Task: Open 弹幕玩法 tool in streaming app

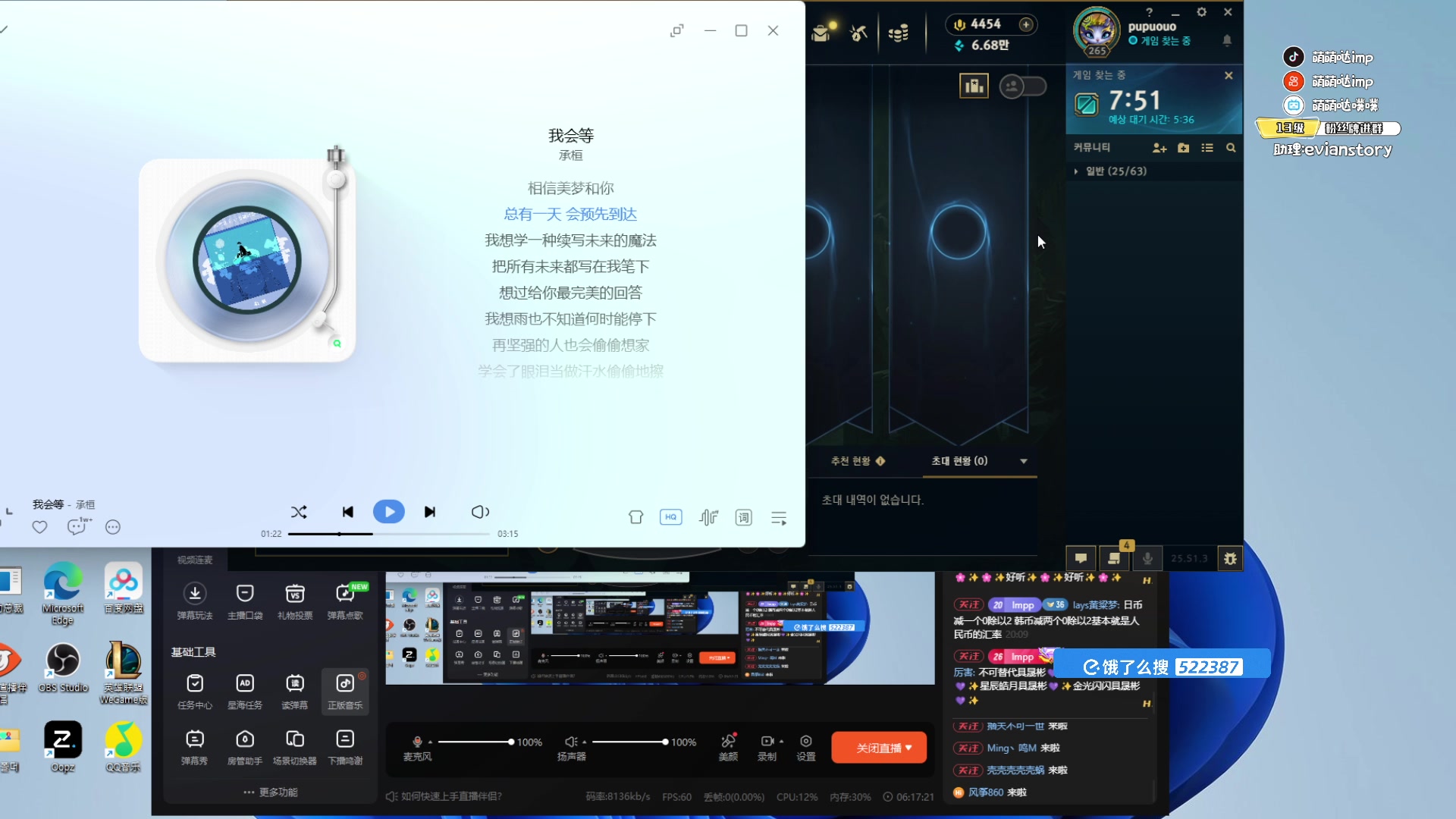Action: (195, 601)
